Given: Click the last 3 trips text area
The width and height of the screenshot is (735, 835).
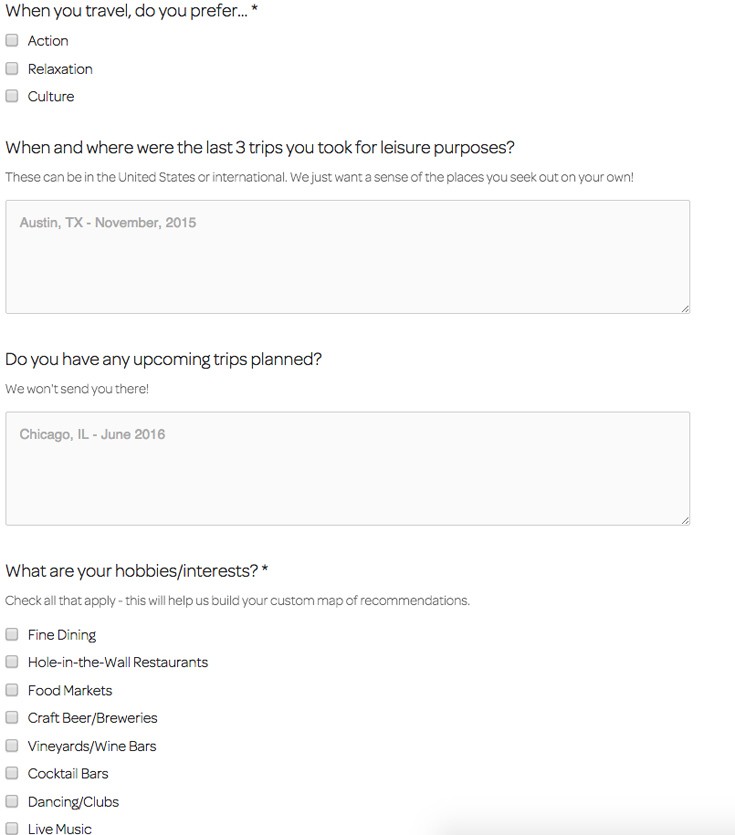Looking at the screenshot, I should tap(347, 257).
